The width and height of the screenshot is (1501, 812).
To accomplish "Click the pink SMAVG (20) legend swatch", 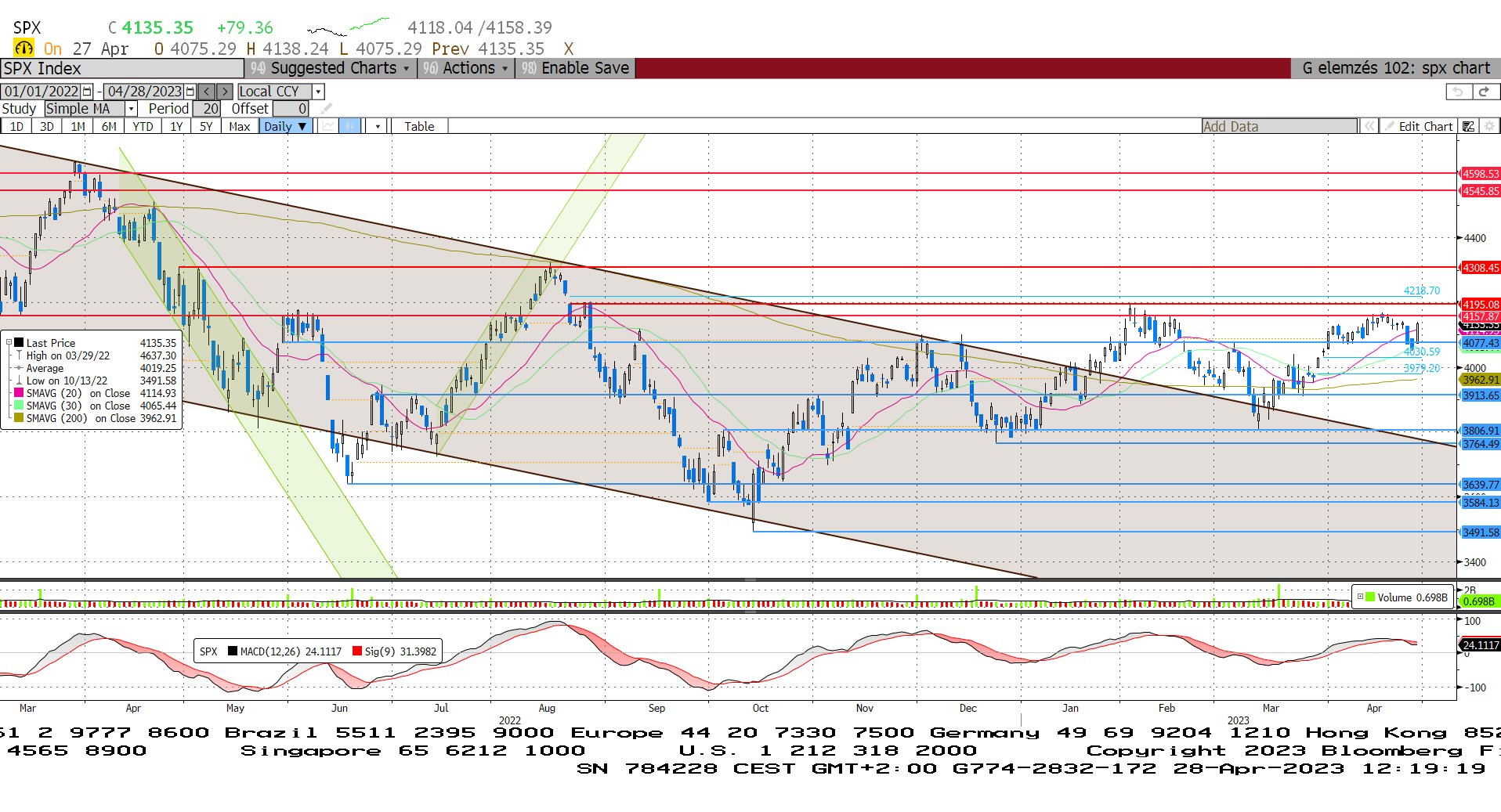I will coord(19,393).
